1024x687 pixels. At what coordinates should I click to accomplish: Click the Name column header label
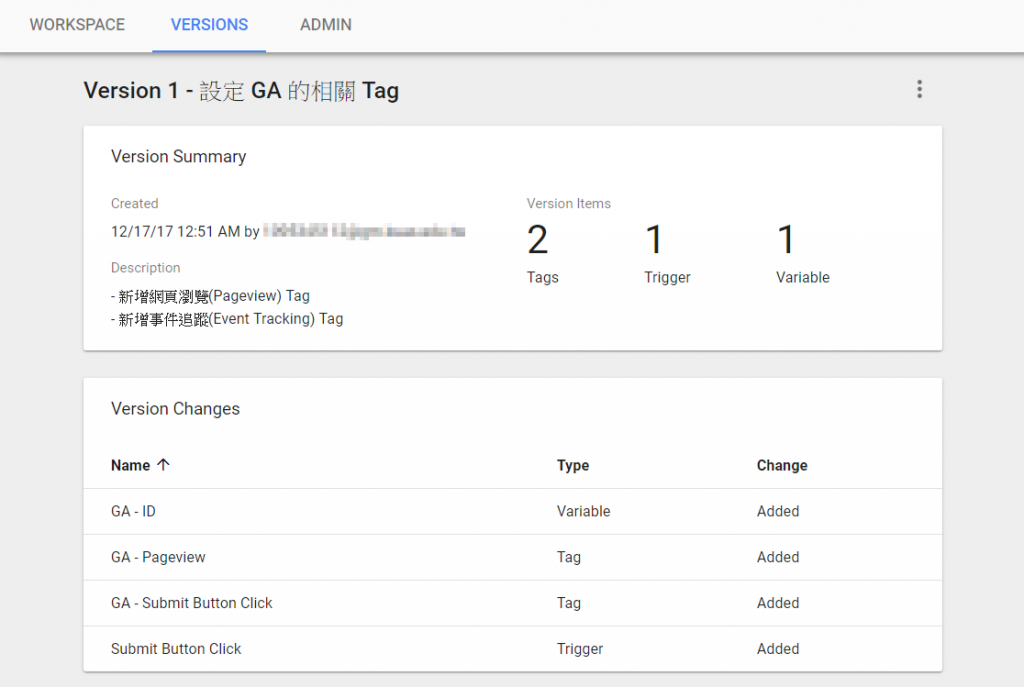pyautogui.click(x=130, y=465)
